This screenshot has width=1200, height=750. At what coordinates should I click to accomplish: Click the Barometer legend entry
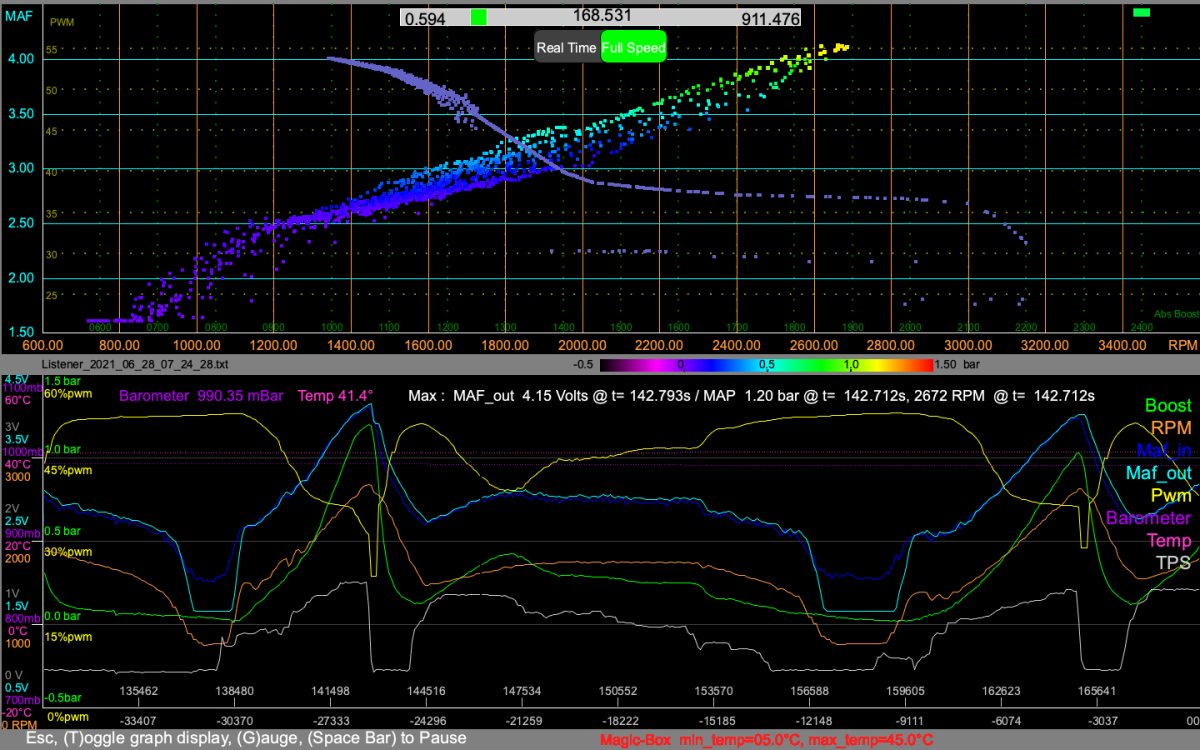pos(1148,518)
